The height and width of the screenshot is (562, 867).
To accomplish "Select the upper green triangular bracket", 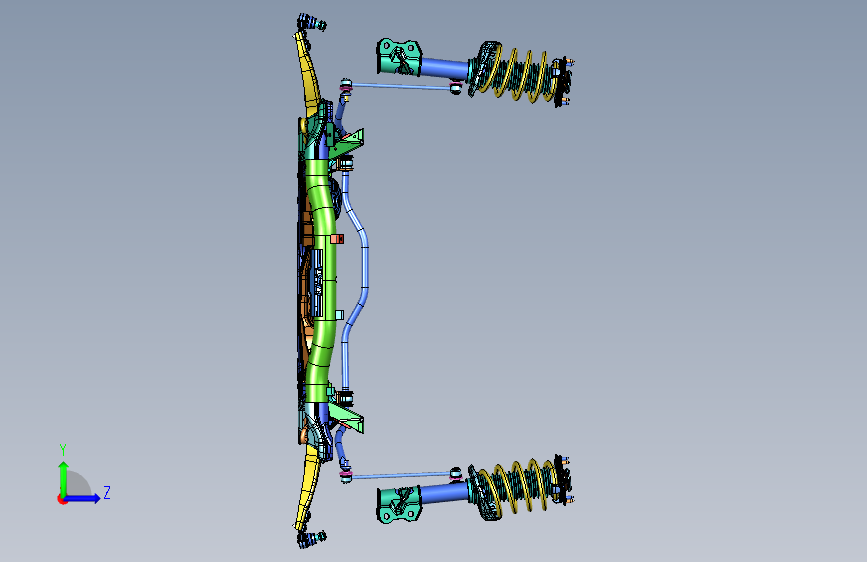I will [348, 143].
